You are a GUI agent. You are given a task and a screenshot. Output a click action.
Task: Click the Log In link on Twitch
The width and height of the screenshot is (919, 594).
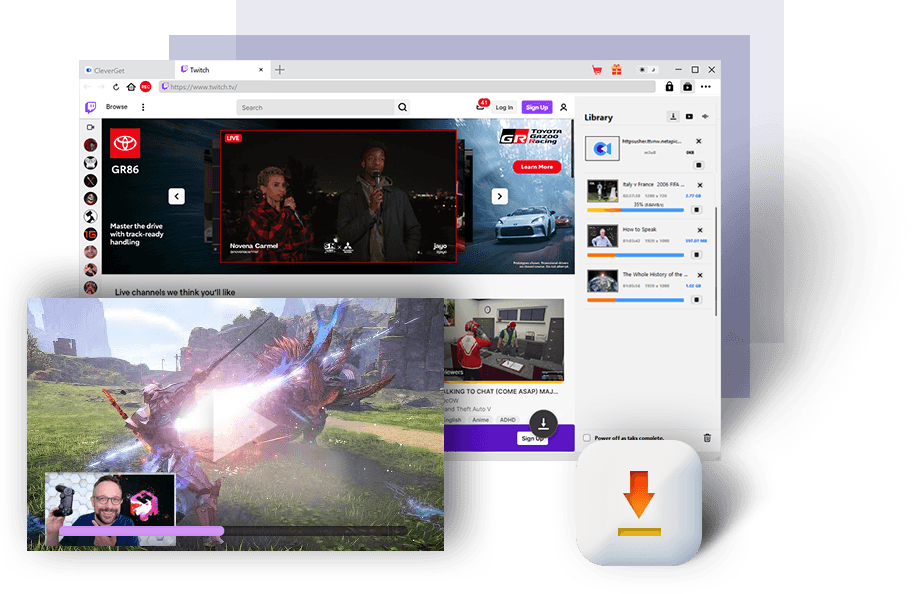coord(503,107)
